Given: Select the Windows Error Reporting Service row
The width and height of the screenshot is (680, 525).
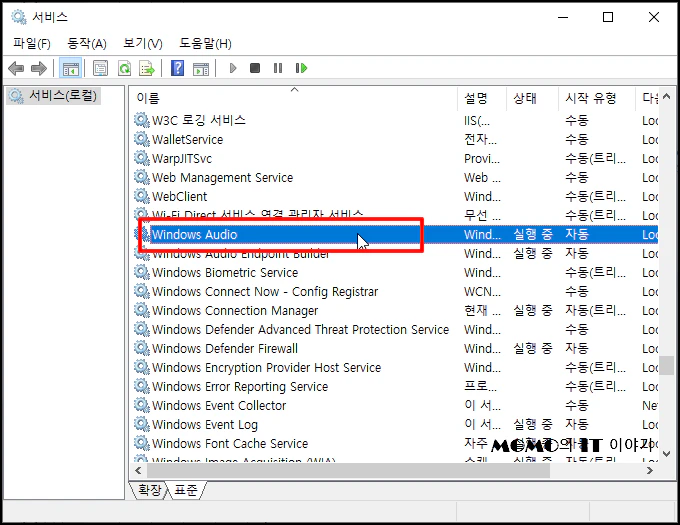Looking at the screenshot, I should point(395,386).
